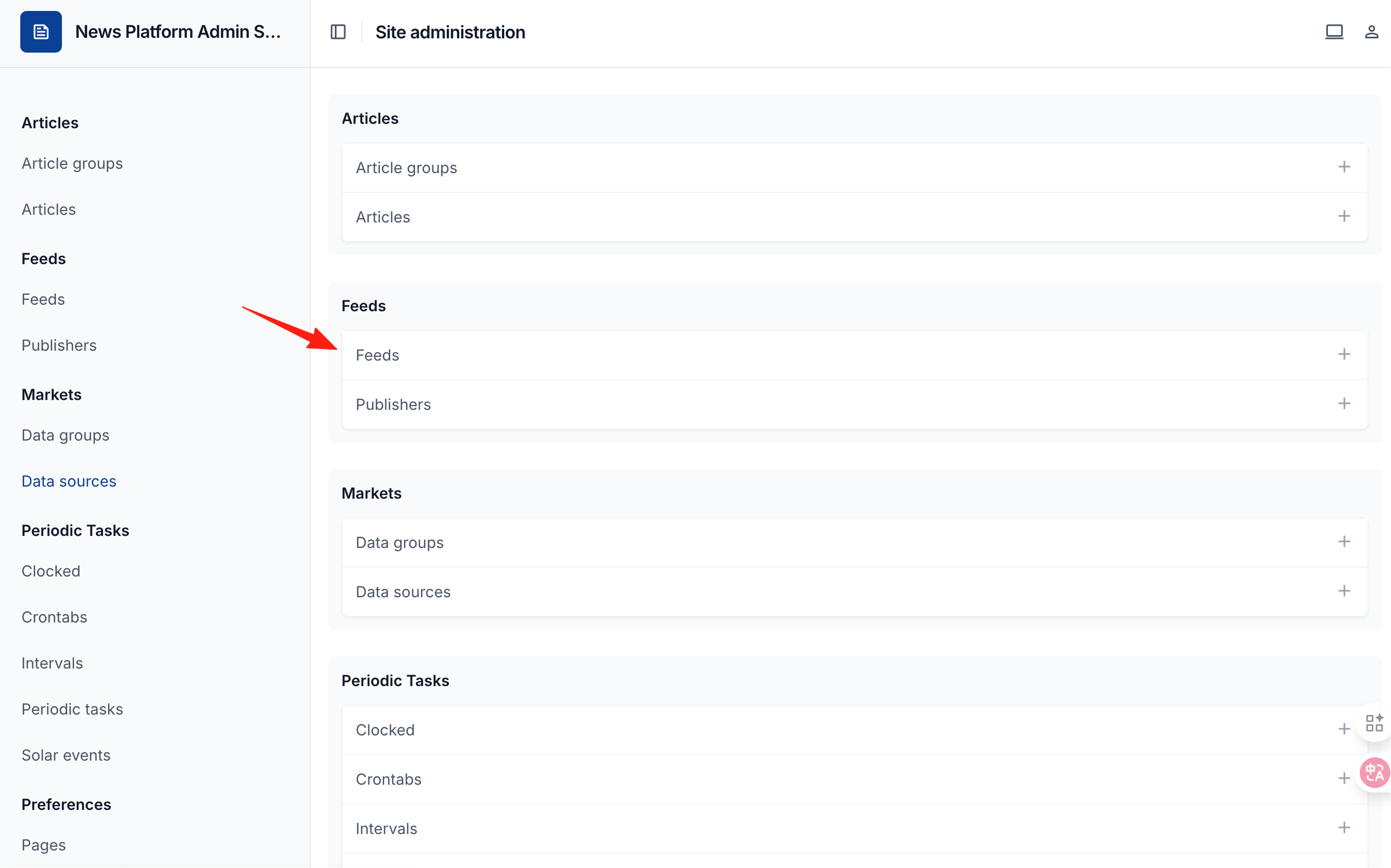Open Crontabs row in Periodic Tasks
1391x868 pixels.
coord(855,779)
